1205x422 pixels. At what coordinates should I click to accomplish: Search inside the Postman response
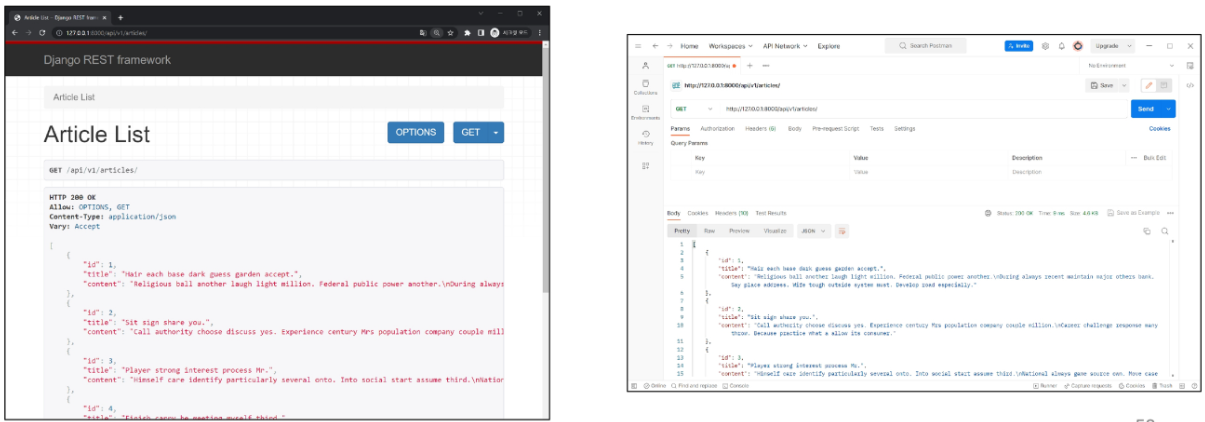[1165, 231]
